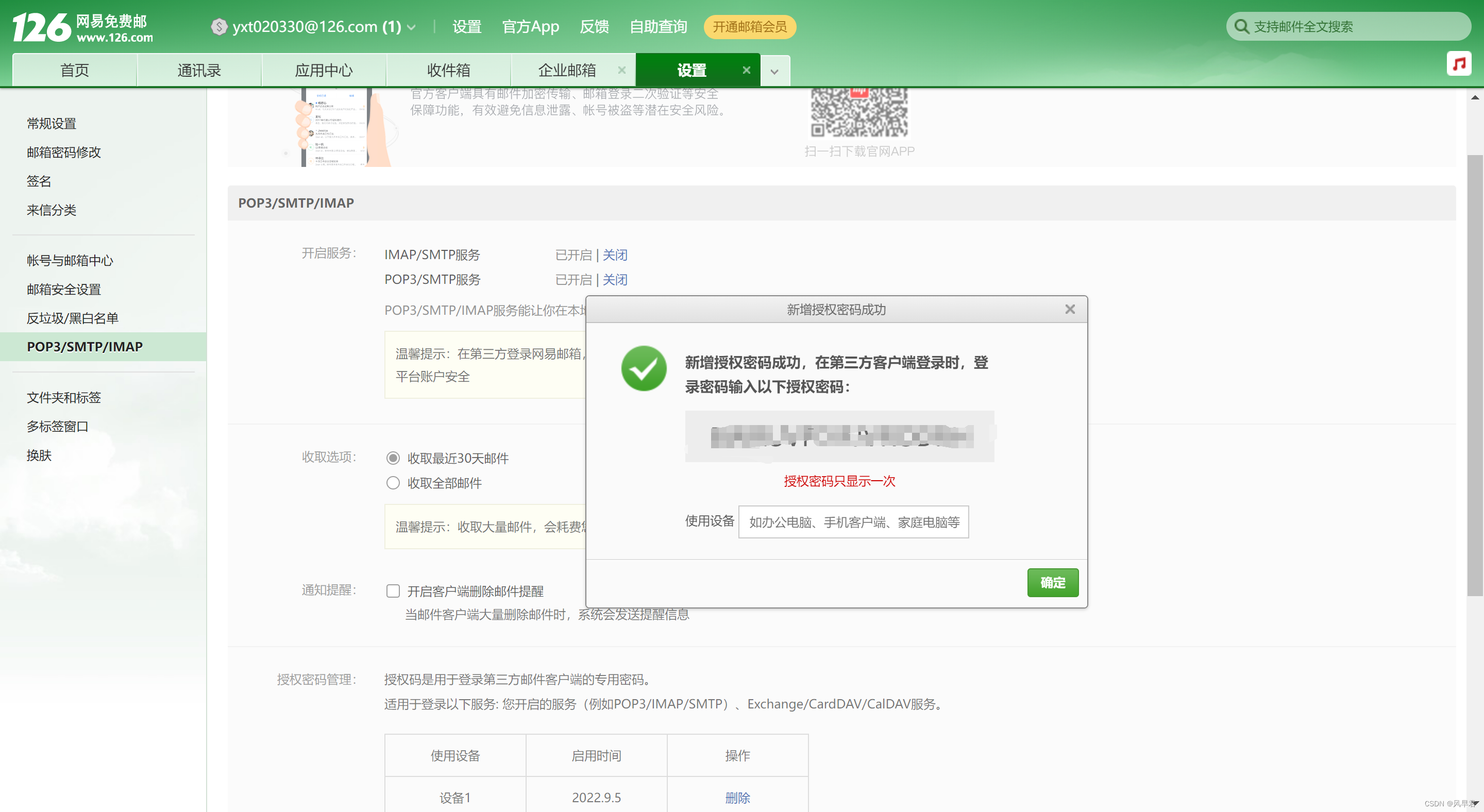Click the search magnifier icon
The height and width of the screenshot is (812, 1484).
1241,26
